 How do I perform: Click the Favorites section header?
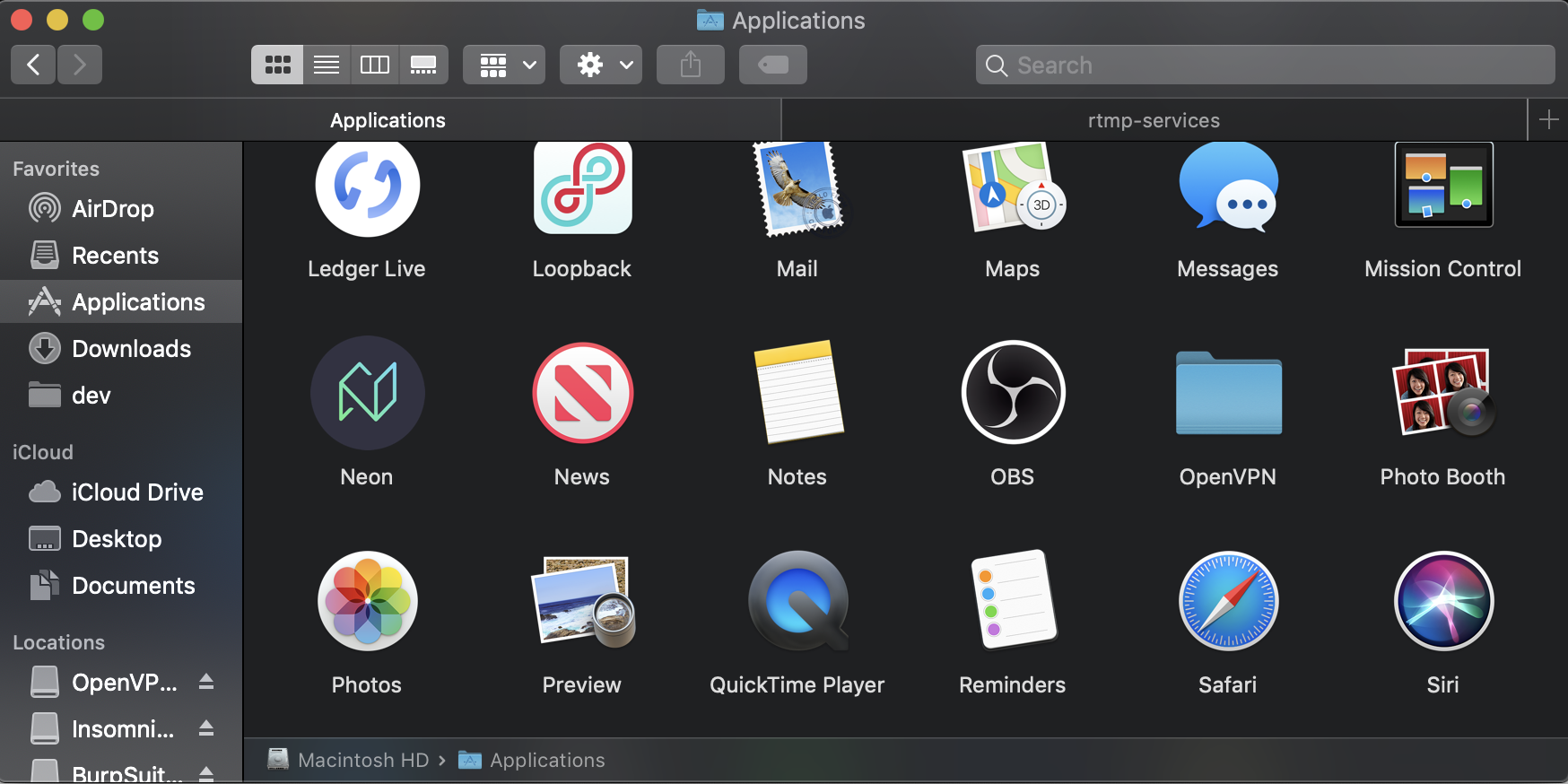coord(57,169)
